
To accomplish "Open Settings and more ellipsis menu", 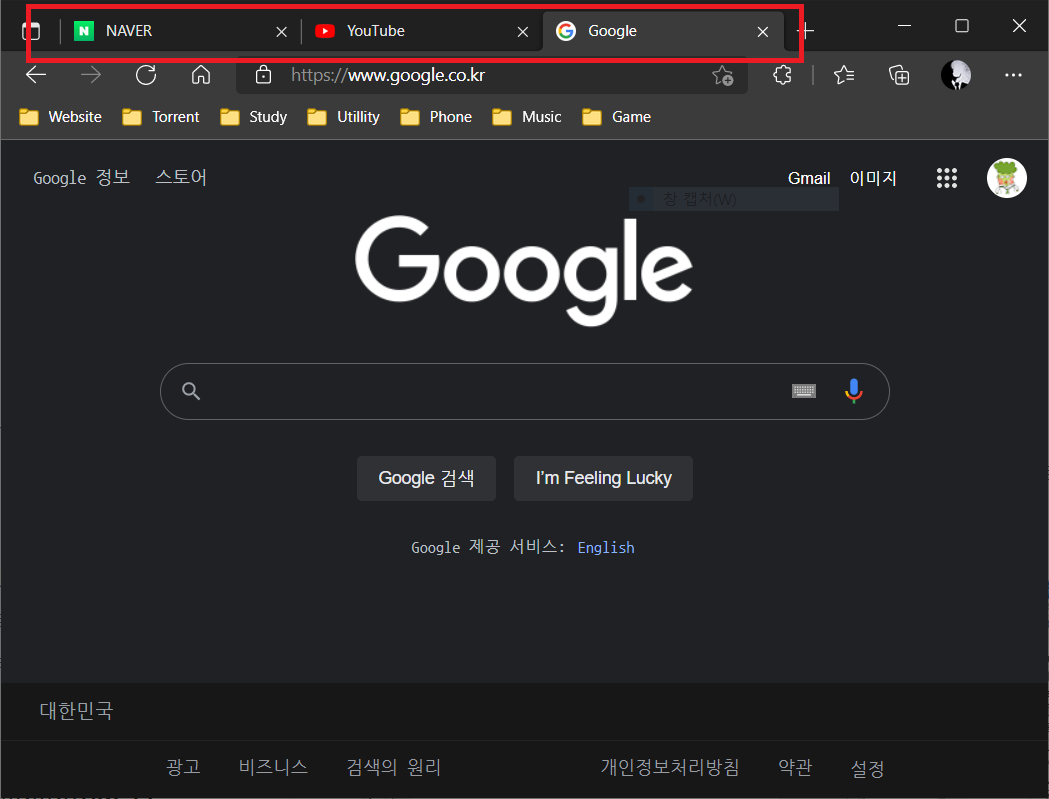I will click(1013, 75).
